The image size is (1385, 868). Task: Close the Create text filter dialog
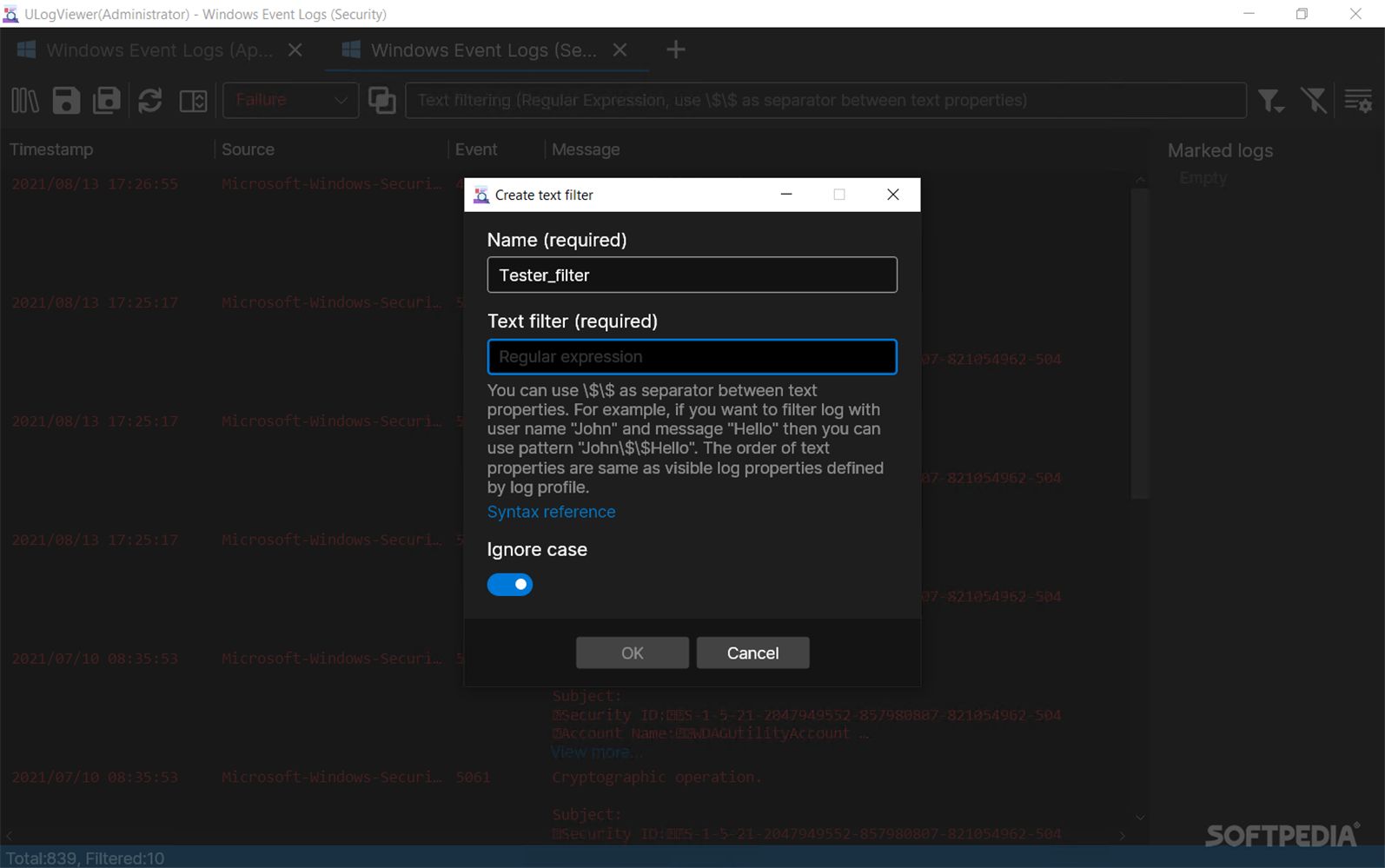point(892,195)
